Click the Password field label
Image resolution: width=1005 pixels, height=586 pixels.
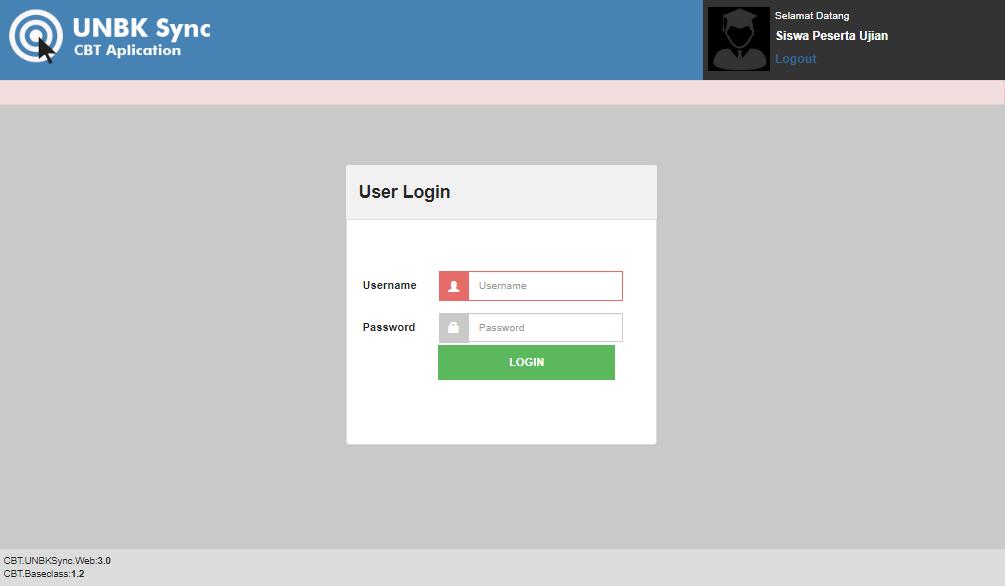tap(389, 327)
